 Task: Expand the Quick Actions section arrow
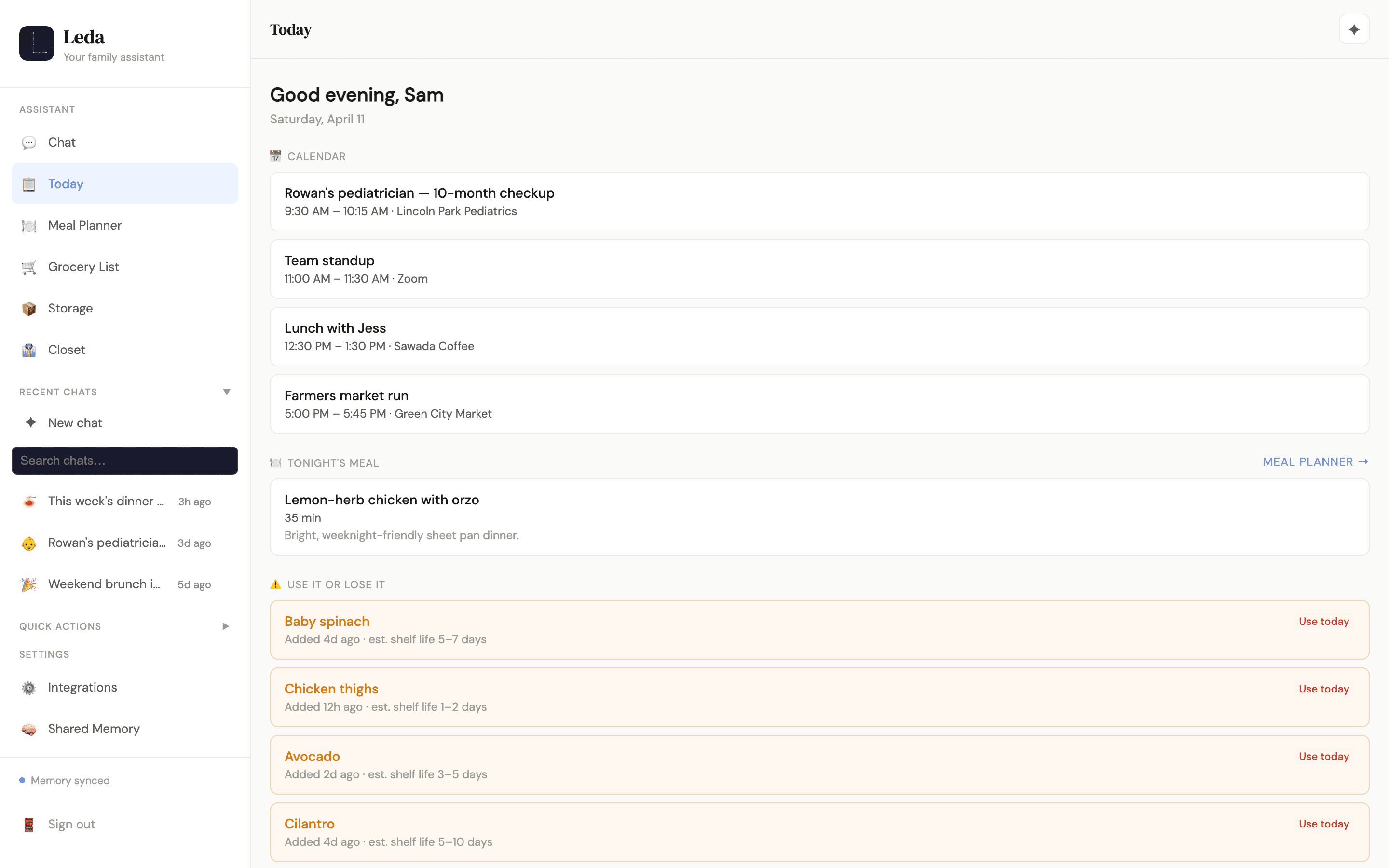tap(226, 626)
